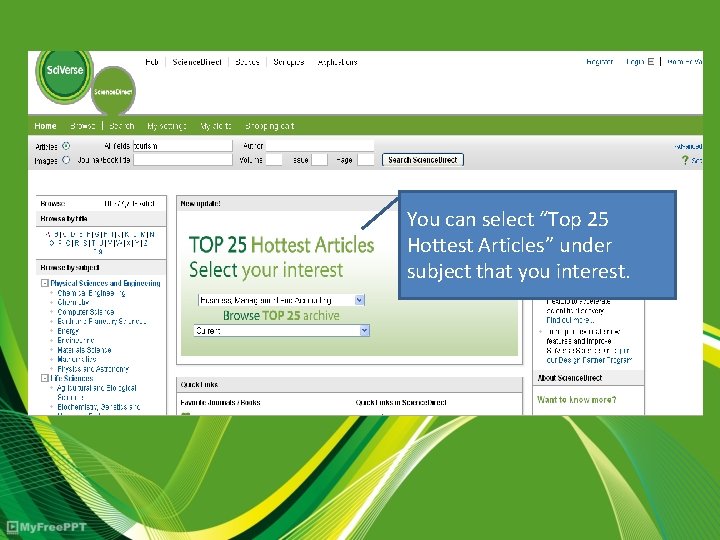Open Engineering subject link
This screenshot has height=540, width=720.
pyautogui.click(x=76, y=340)
